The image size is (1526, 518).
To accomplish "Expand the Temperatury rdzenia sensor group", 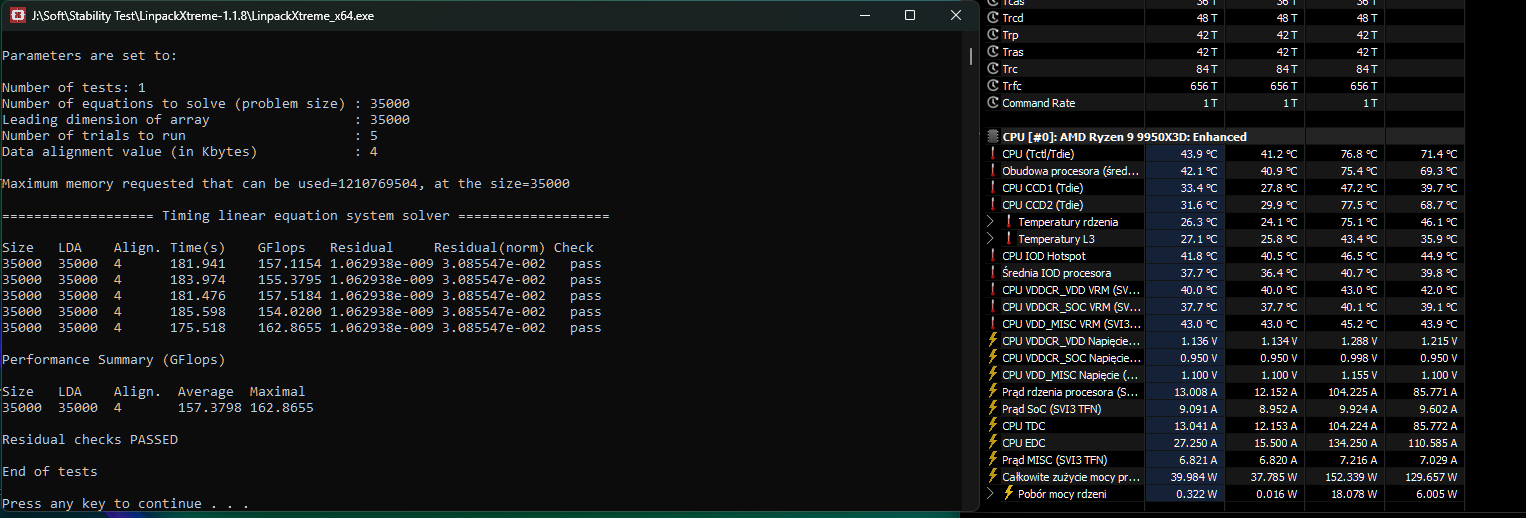I will point(991,222).
